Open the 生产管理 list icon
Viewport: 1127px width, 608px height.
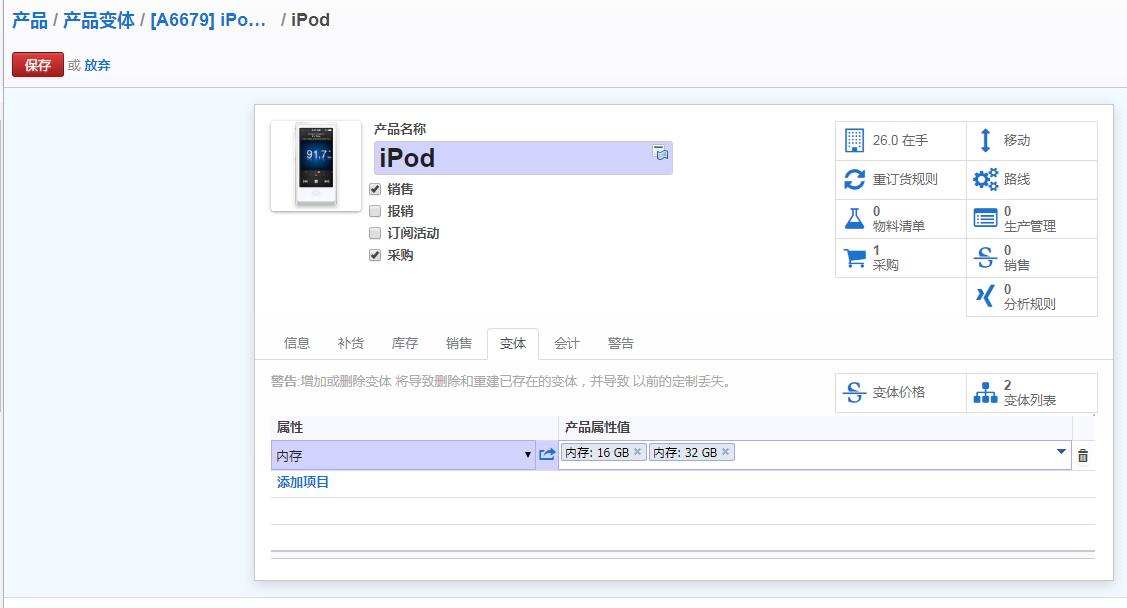point(985,218)
